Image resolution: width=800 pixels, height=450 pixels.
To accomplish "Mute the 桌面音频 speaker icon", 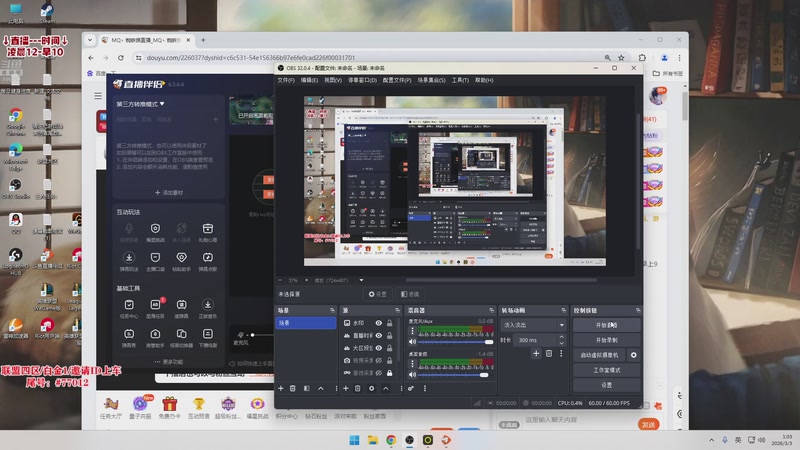I will (412, 374).
